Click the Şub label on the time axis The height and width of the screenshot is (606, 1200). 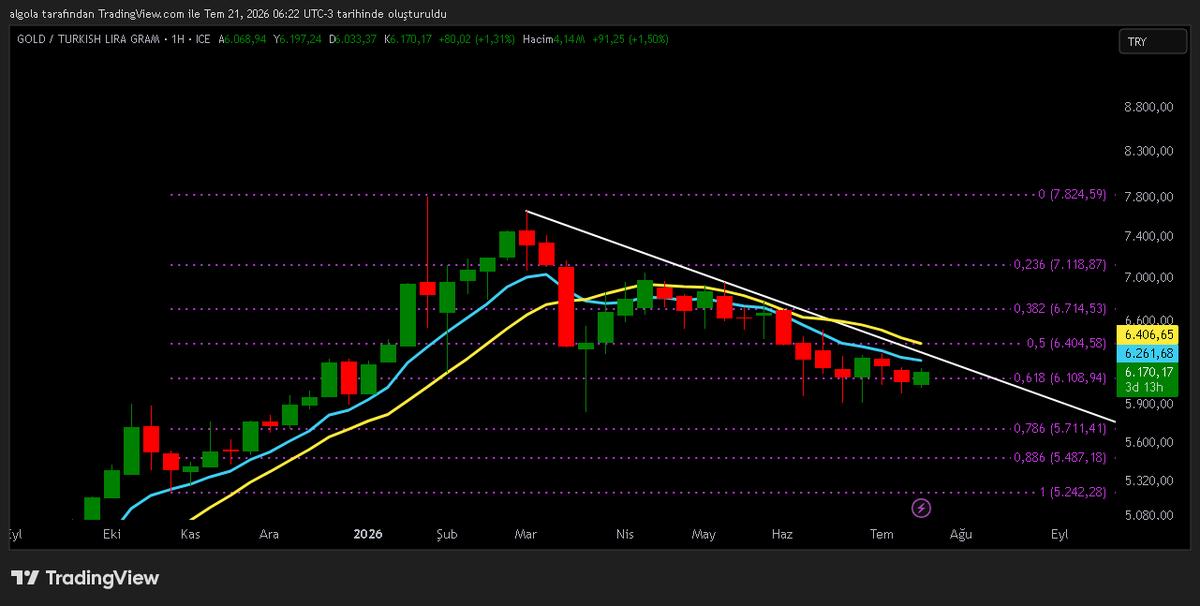(x=447, y=535)
